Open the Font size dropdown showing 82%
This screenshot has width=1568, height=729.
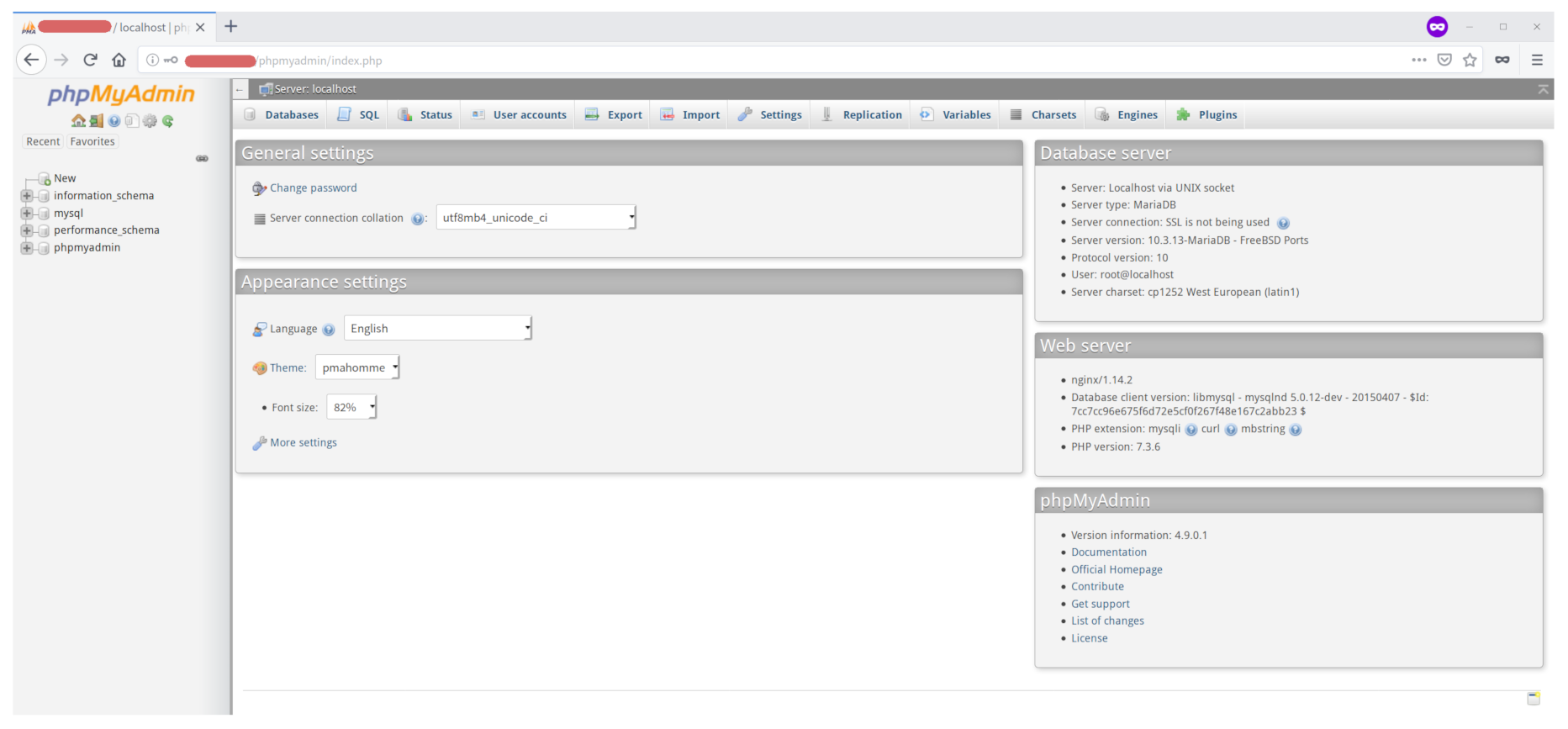tap(351, 408)
